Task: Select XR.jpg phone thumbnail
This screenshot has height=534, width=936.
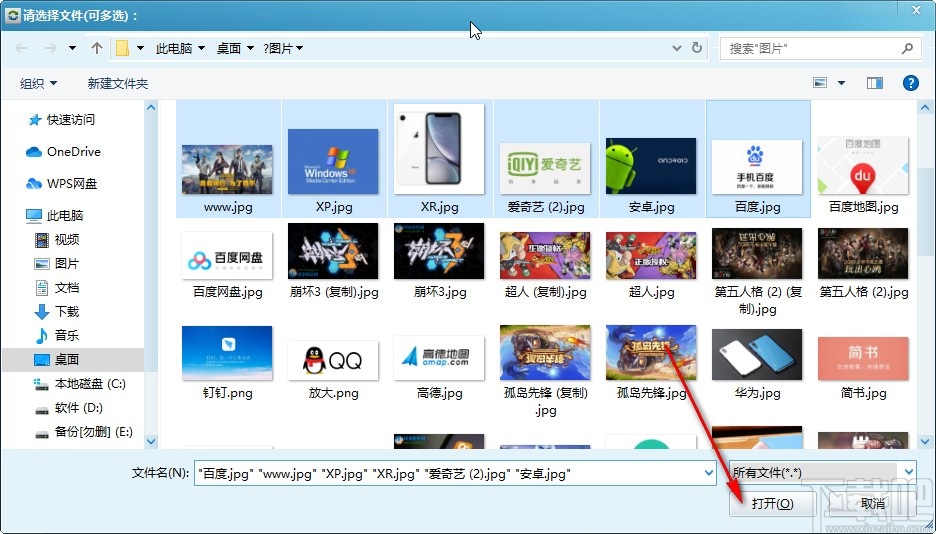Action: (x=439, y=149)
